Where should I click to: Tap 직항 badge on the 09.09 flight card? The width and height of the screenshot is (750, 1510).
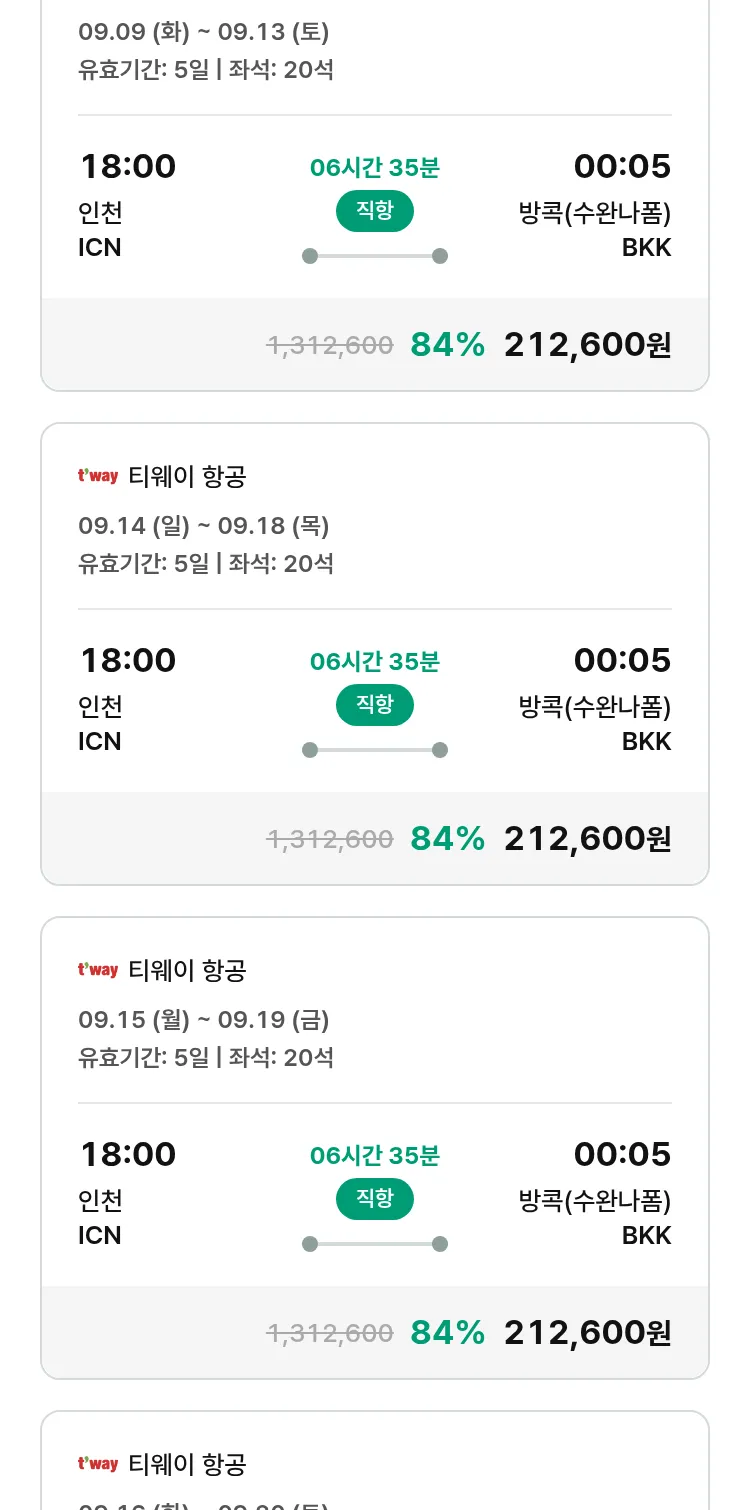(374, 211)
